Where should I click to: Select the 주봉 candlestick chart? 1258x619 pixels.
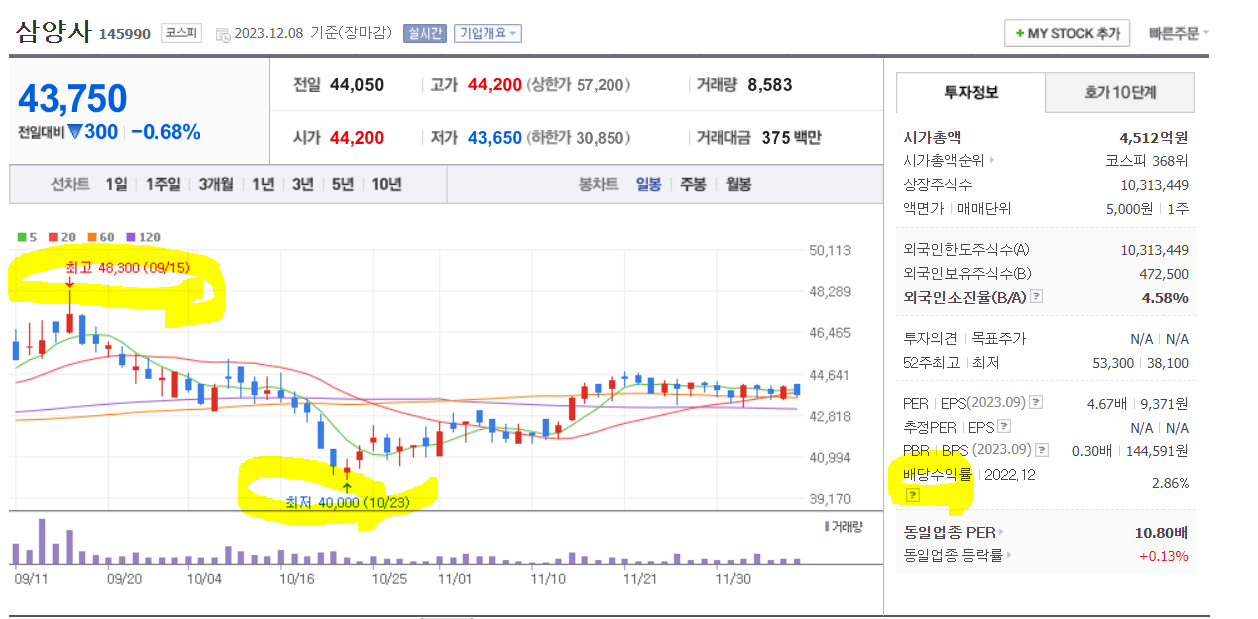693,184
